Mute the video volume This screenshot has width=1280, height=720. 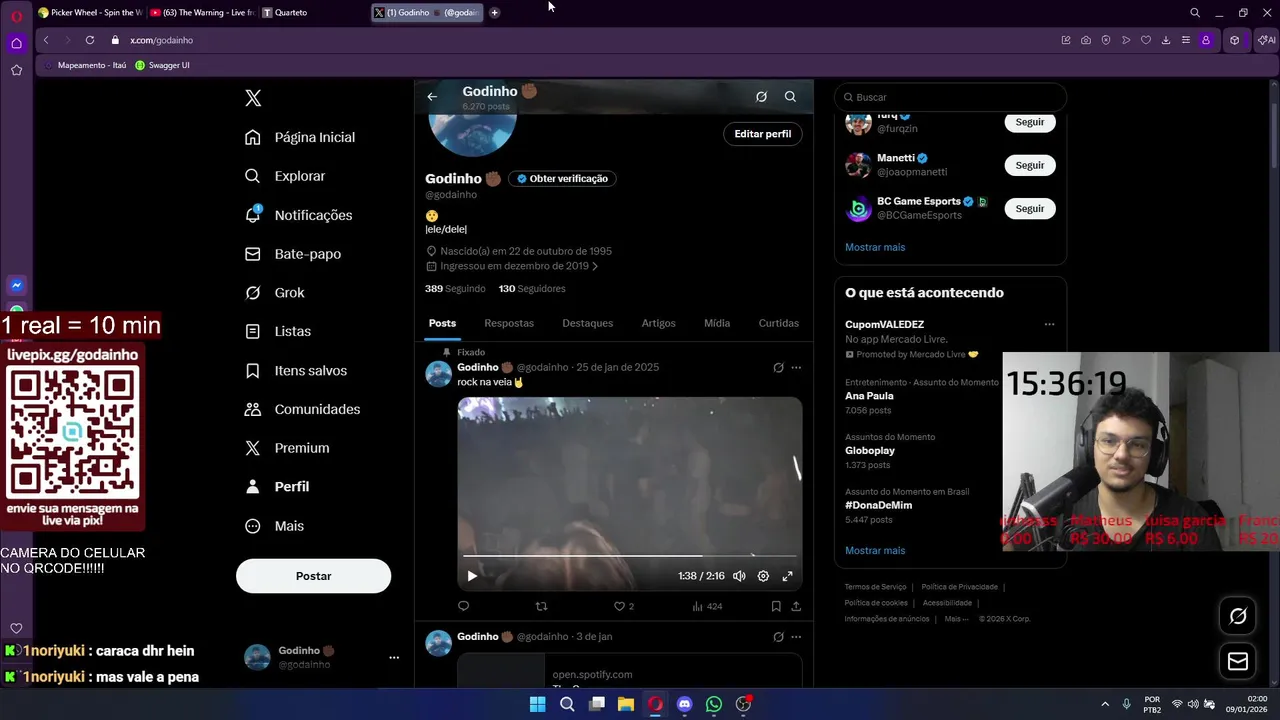click(x=739, y=576)
